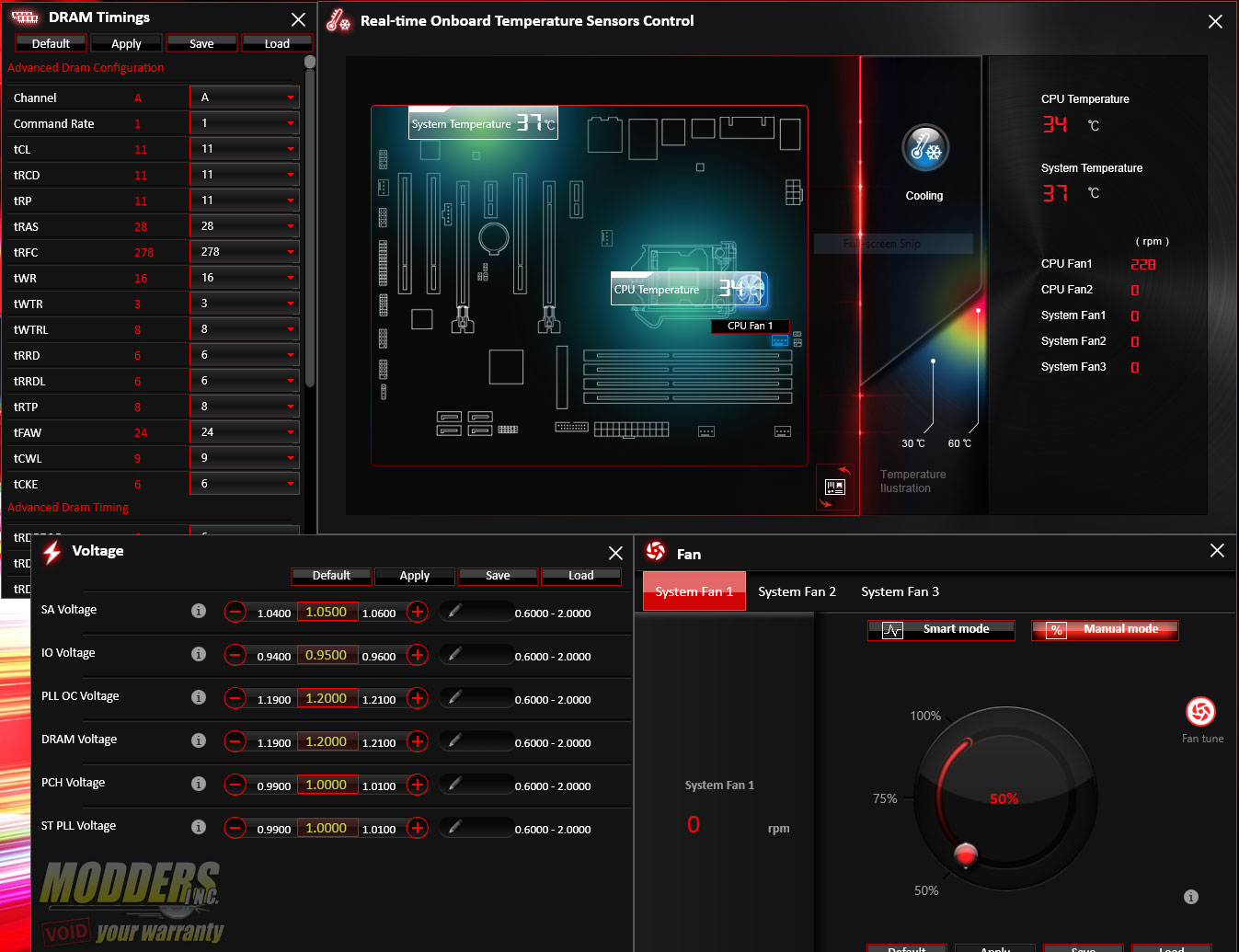Expand the tCL value dropdown
Screen dimensions: 1239x952
245,149
